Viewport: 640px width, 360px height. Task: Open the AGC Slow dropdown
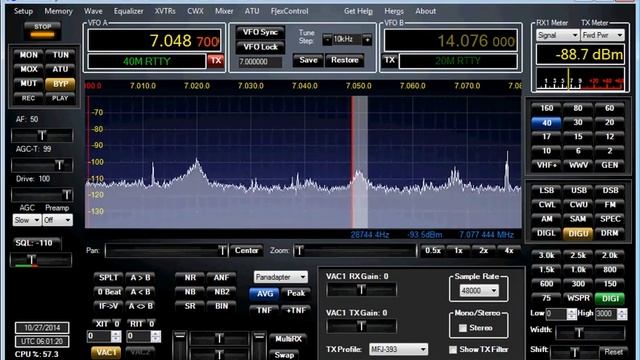27,220
